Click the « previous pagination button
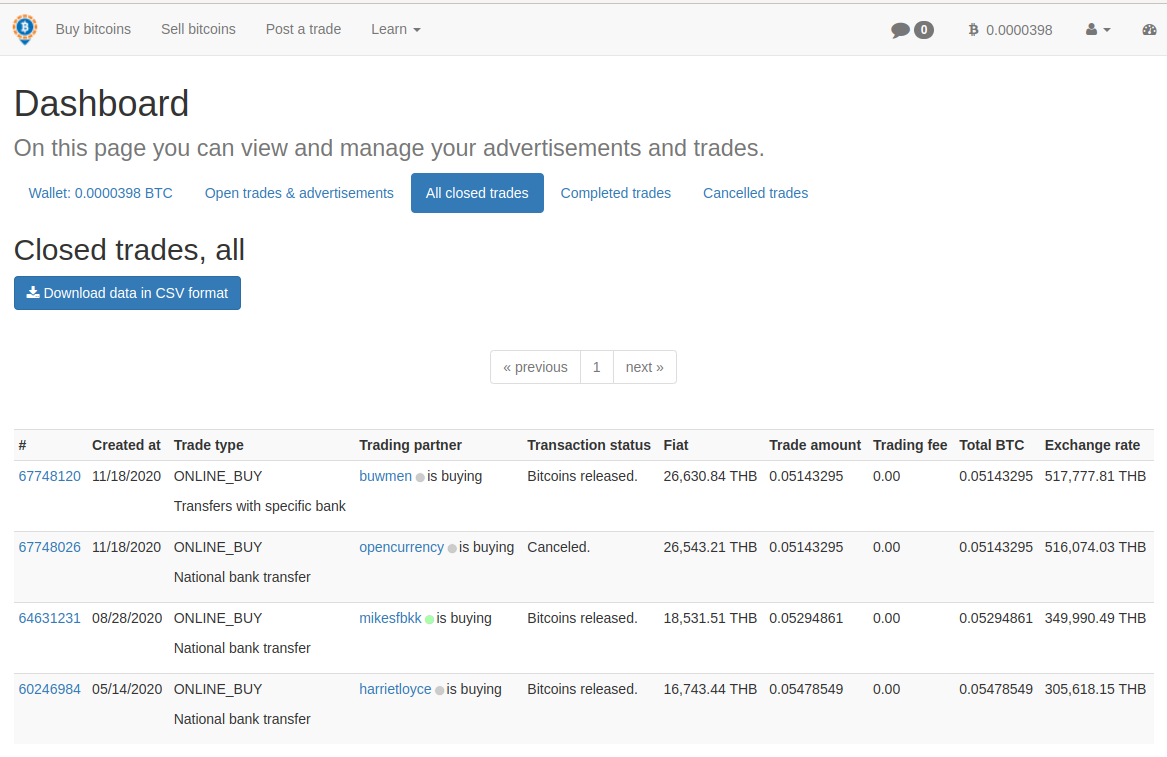 [x=535, y=367]
